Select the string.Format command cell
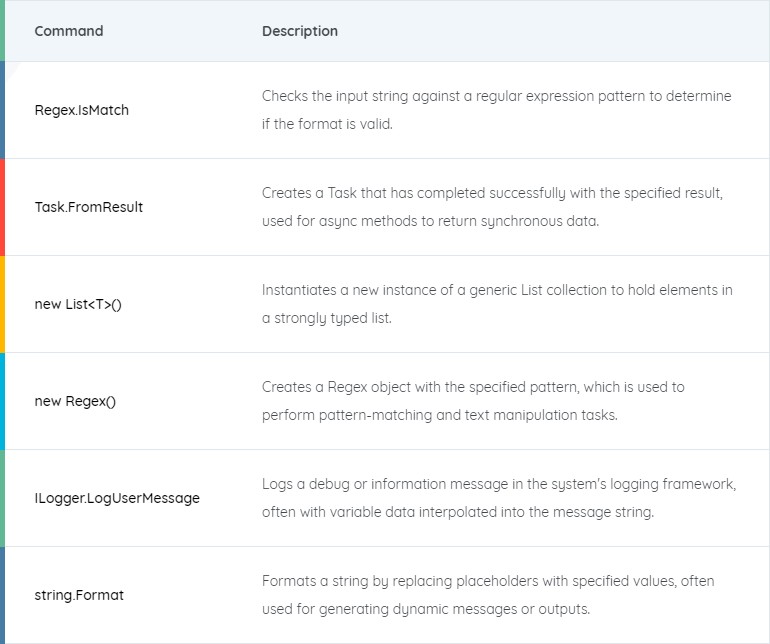Screen dimensions: 770x644 (x=79, y=595)
